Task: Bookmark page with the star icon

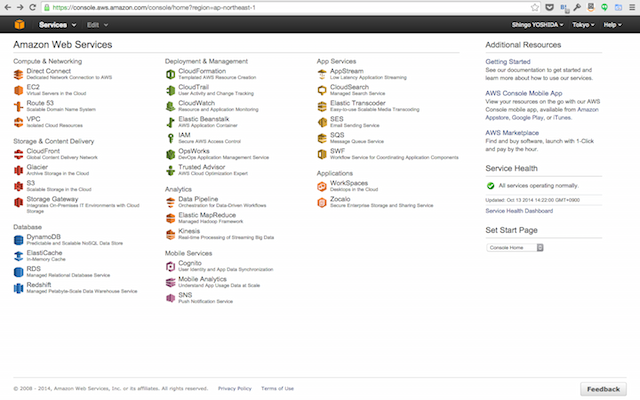Action: [535, 7]
